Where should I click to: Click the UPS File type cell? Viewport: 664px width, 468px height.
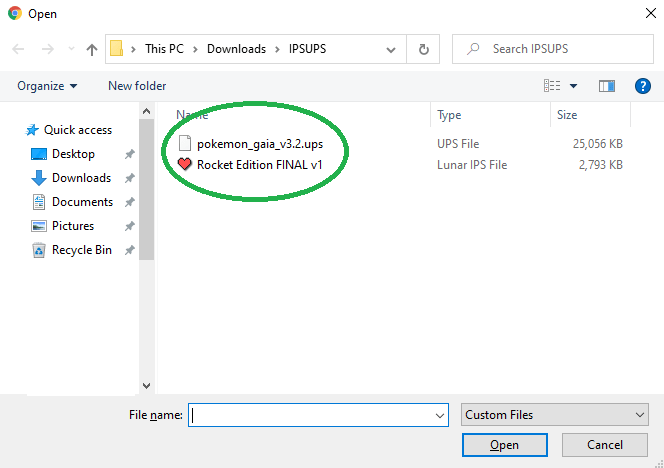[458, 144]
